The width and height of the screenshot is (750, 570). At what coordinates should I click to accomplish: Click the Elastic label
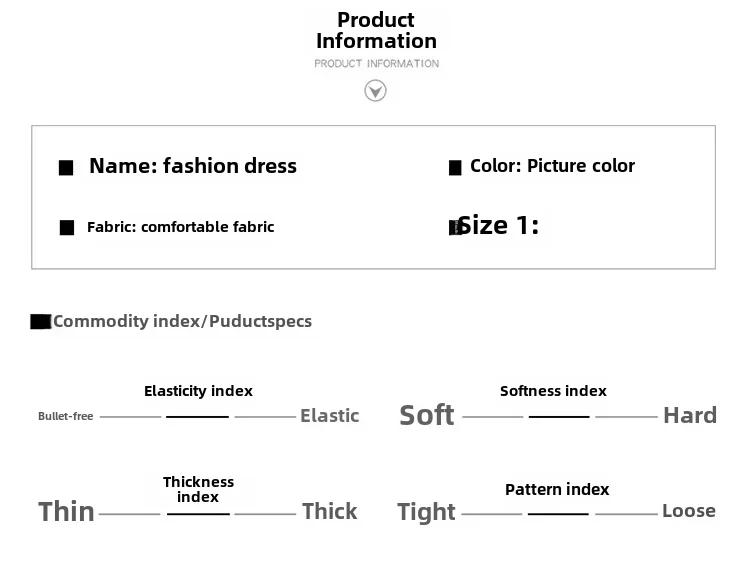[x=330, y=416]
